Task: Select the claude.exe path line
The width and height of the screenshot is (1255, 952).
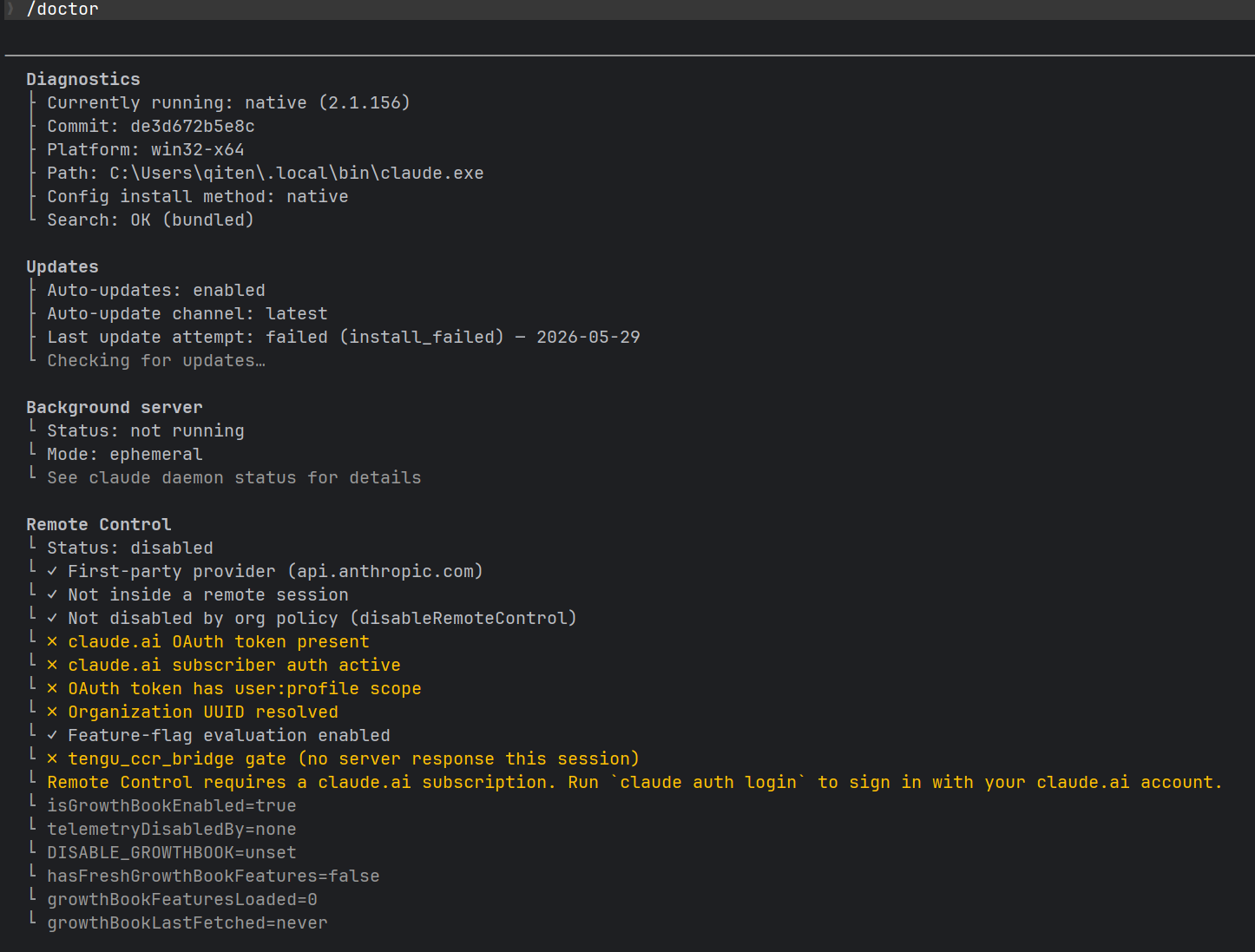Action: [266, 174]
